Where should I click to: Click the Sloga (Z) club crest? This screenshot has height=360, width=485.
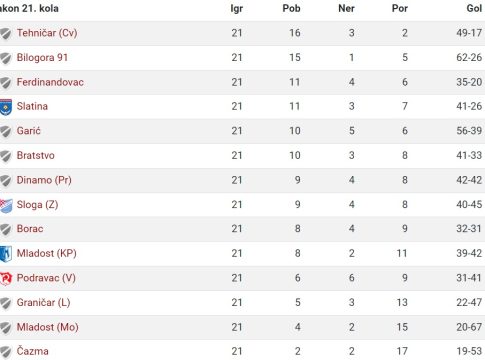6,205
